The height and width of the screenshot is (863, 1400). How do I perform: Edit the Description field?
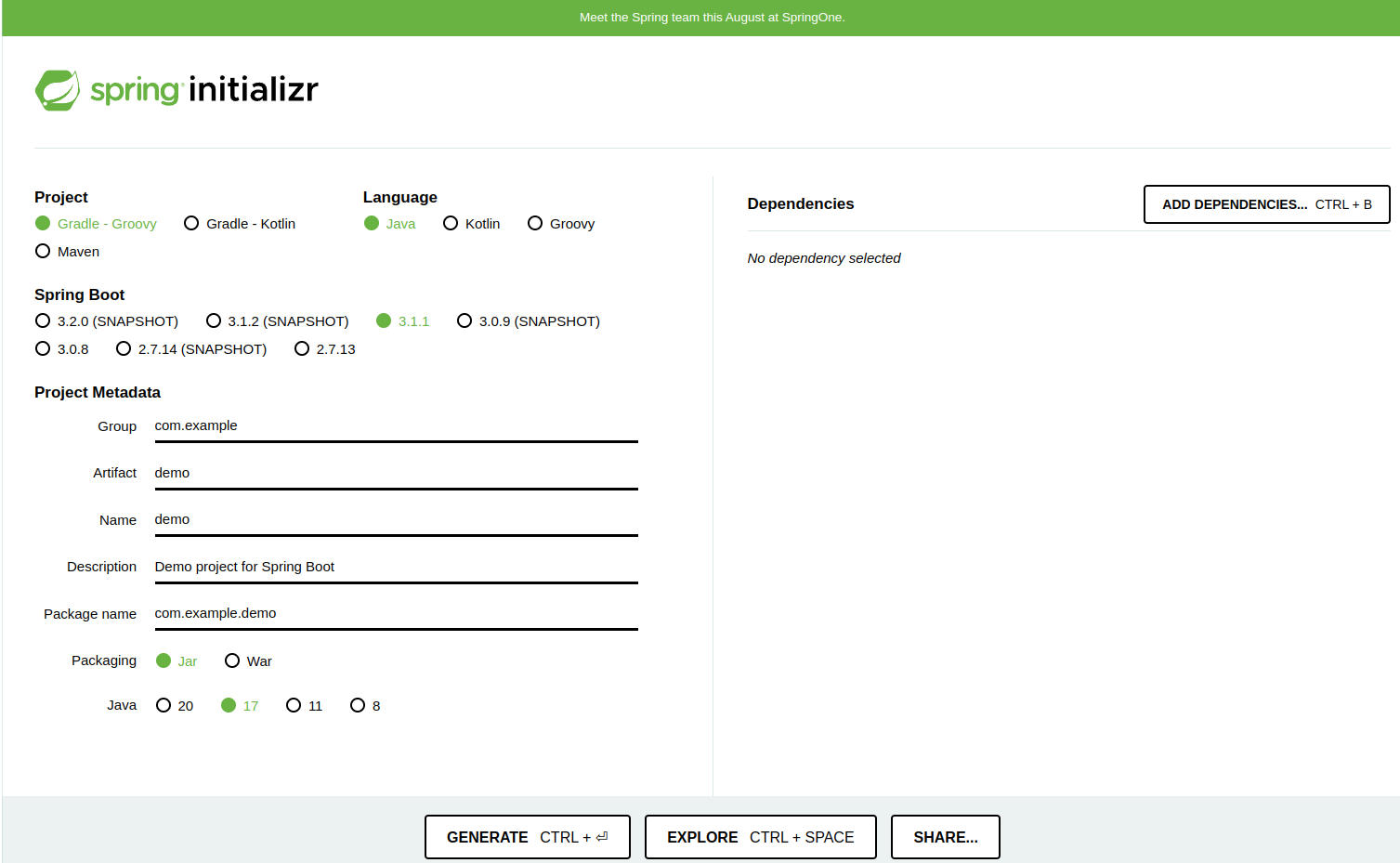396,567
